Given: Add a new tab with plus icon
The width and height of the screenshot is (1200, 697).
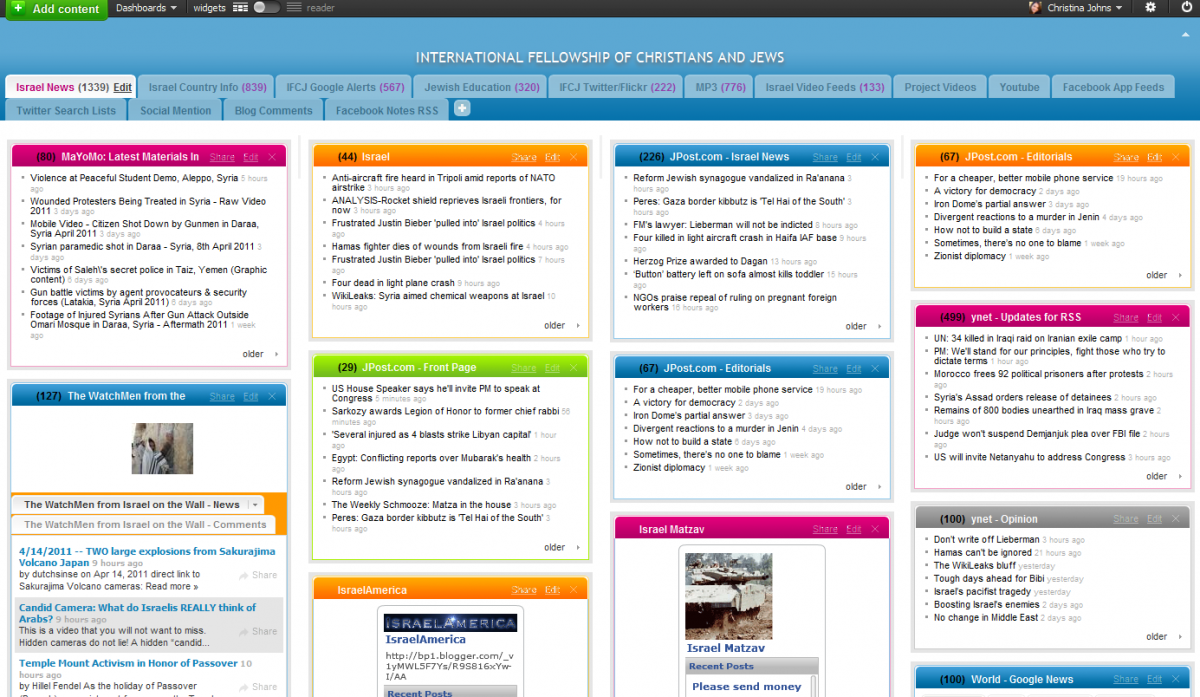Looking at the screenshot, I should pos(462,108).
